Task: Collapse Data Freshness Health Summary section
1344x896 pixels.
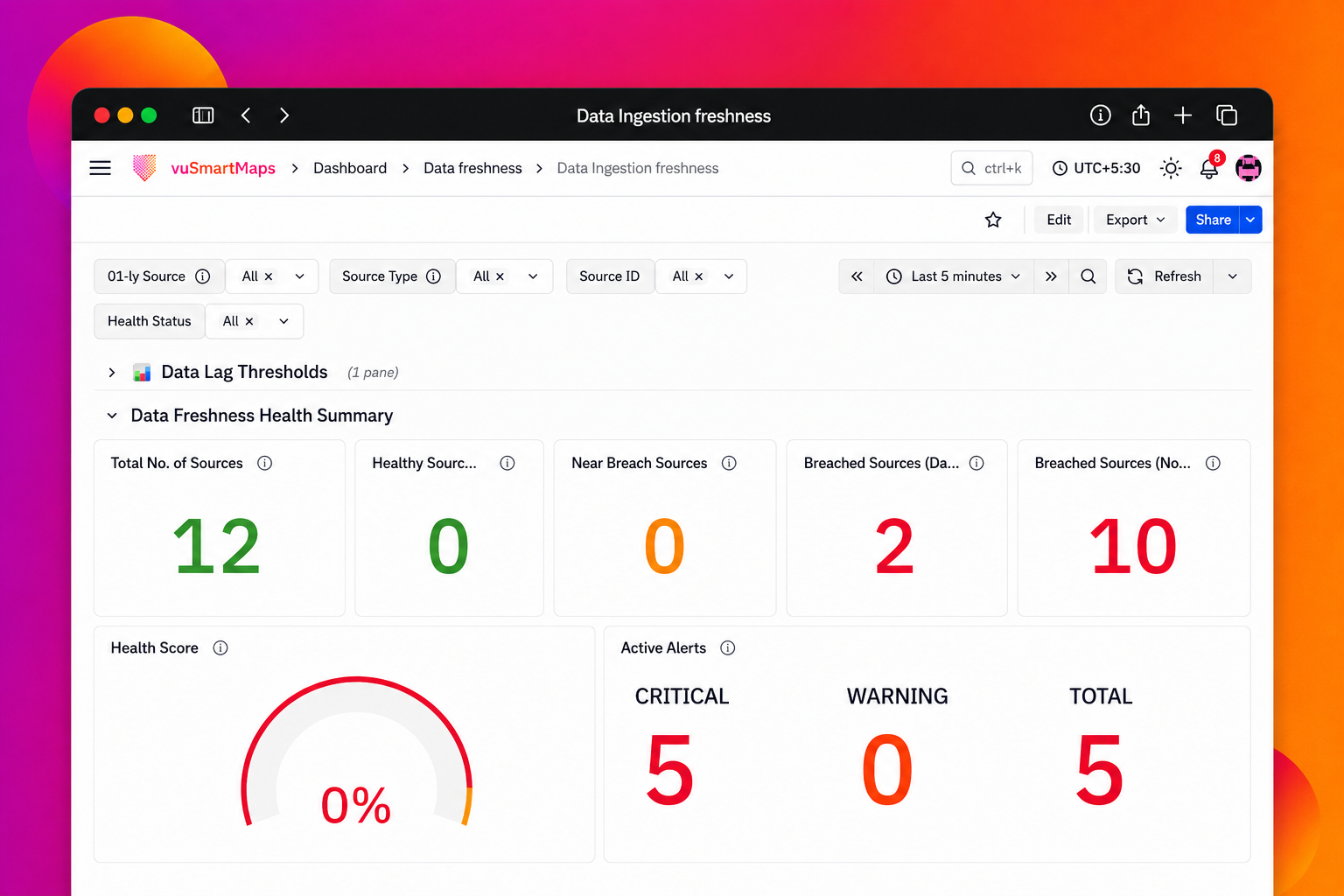Action: tap(112, 416)
